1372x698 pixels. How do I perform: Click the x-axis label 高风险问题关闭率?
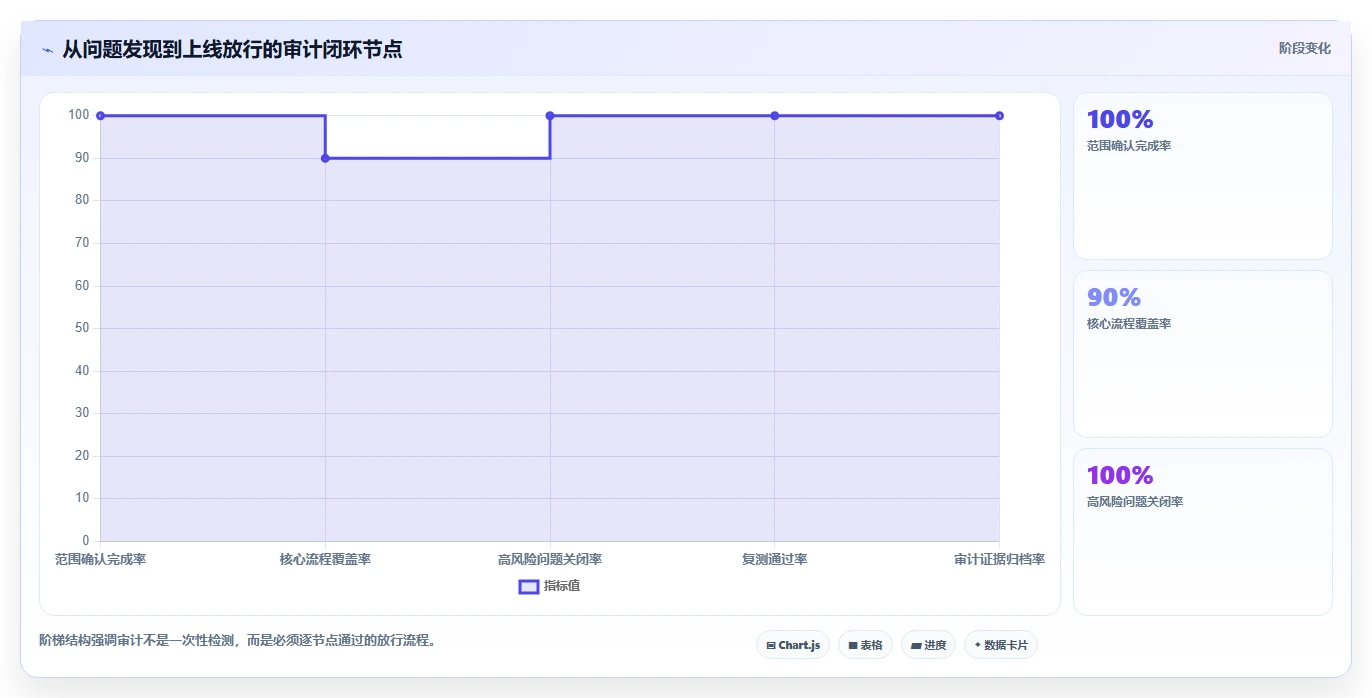(550, 559)
